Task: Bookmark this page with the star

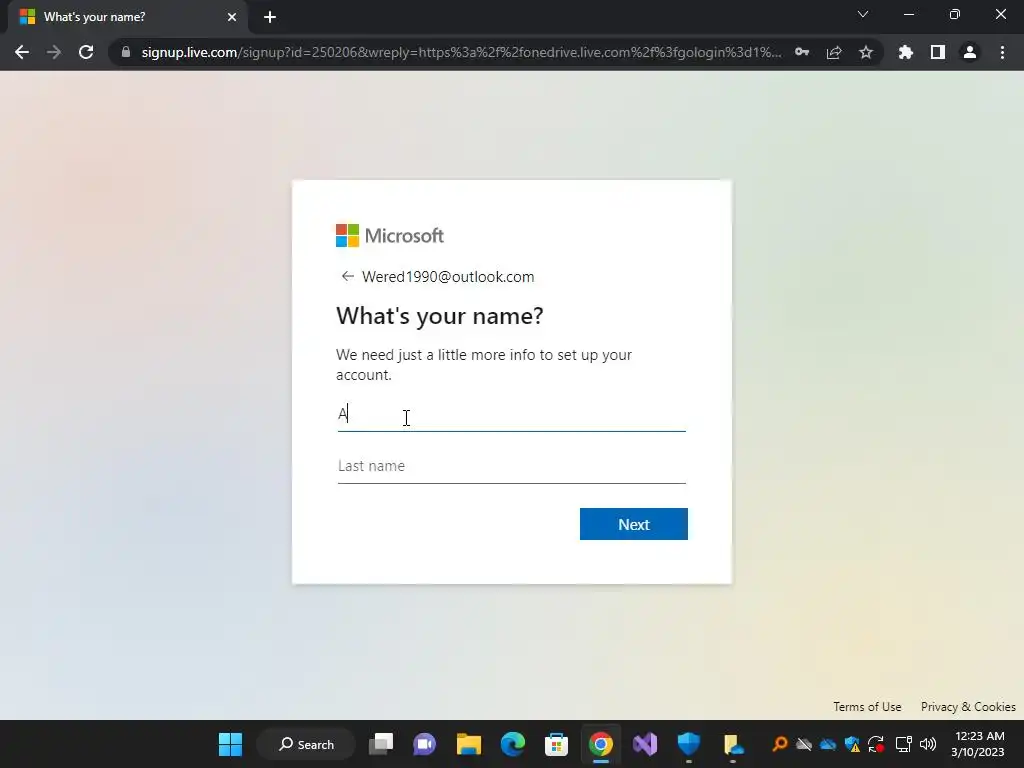Action: (x=866, y=52)
